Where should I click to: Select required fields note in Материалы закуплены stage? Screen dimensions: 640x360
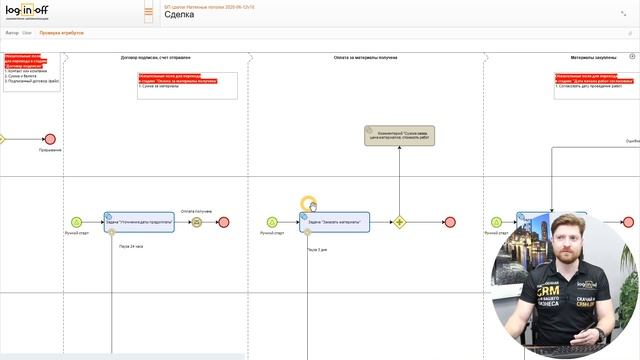click(x=597, y=86)
